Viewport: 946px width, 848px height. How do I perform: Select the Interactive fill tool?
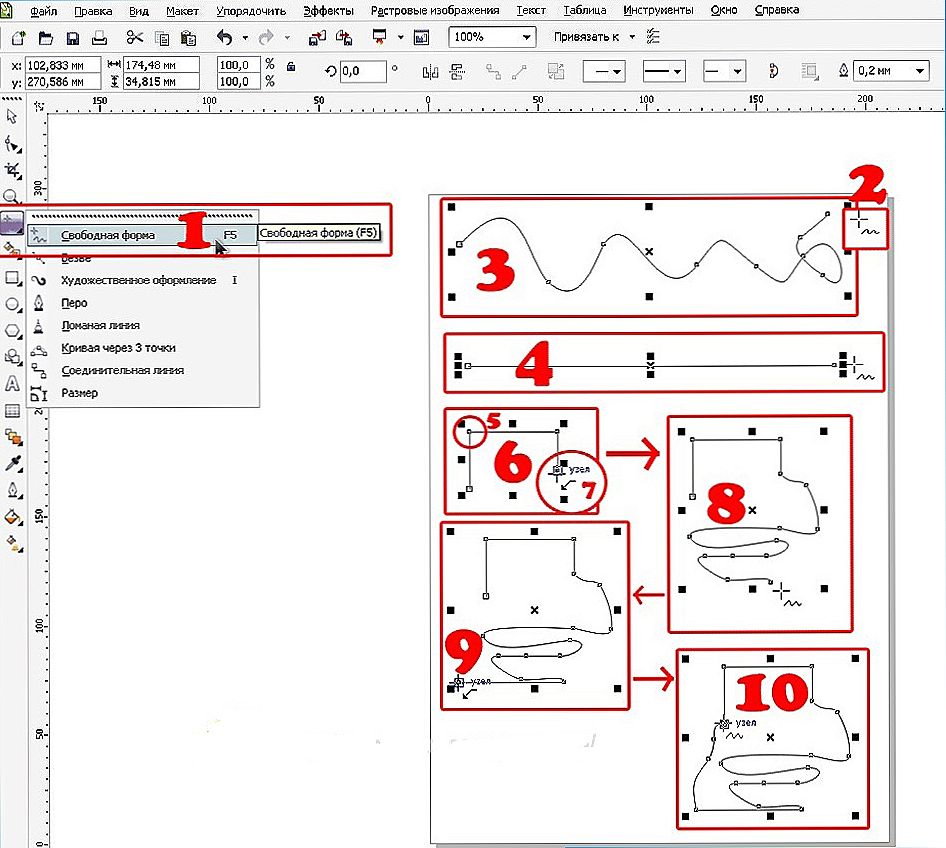(x=13, y=543)
